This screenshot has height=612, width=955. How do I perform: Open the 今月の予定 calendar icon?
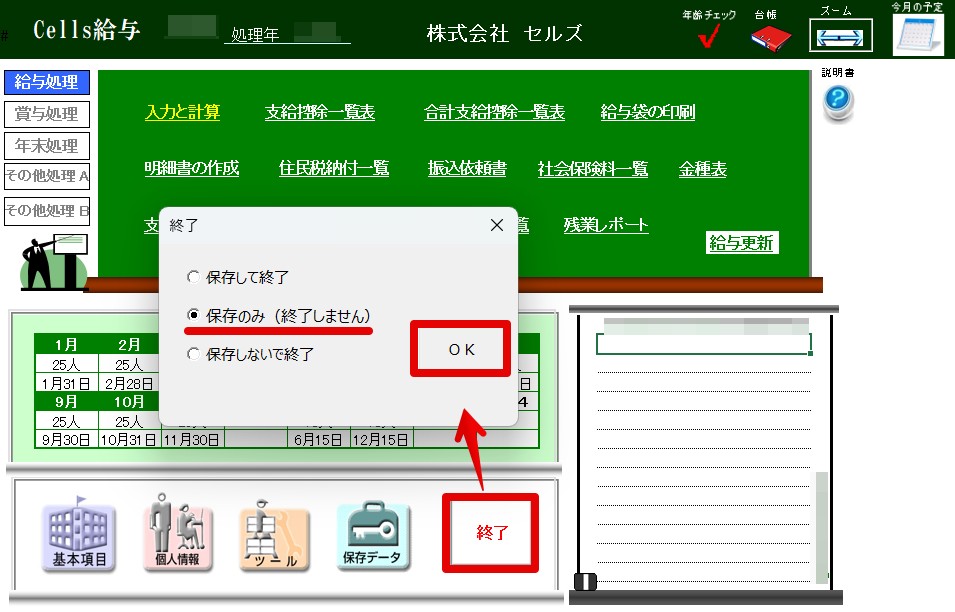[x=918, y=35]
